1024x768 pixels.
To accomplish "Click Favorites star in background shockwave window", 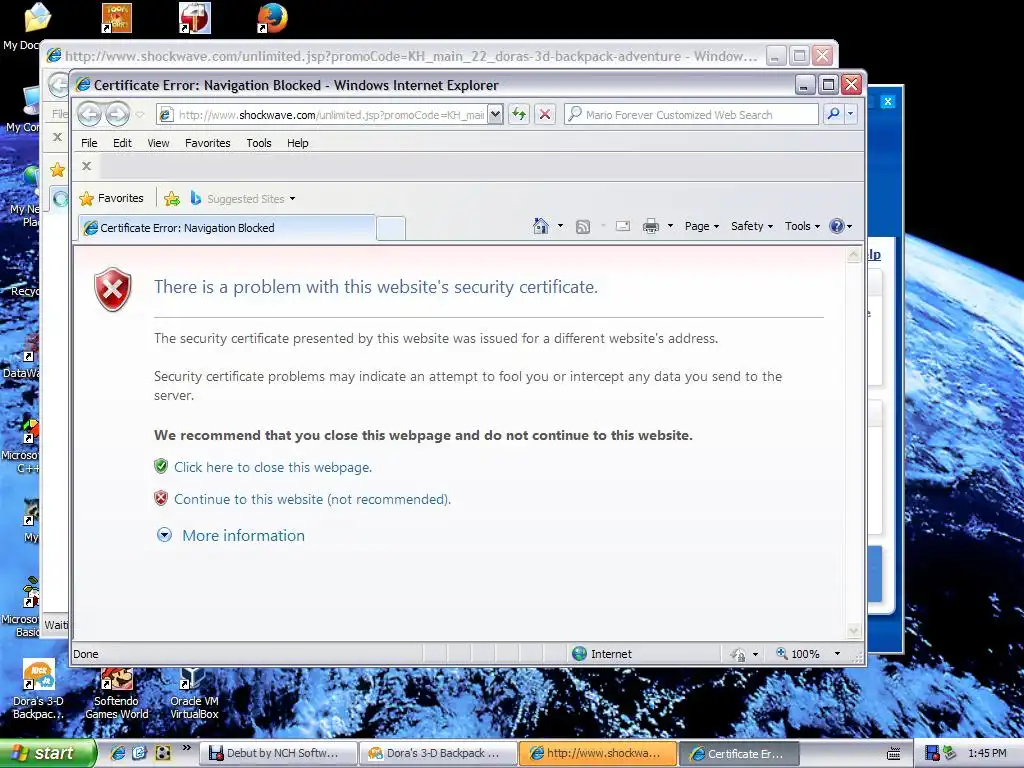I will (x=57, y=170).
